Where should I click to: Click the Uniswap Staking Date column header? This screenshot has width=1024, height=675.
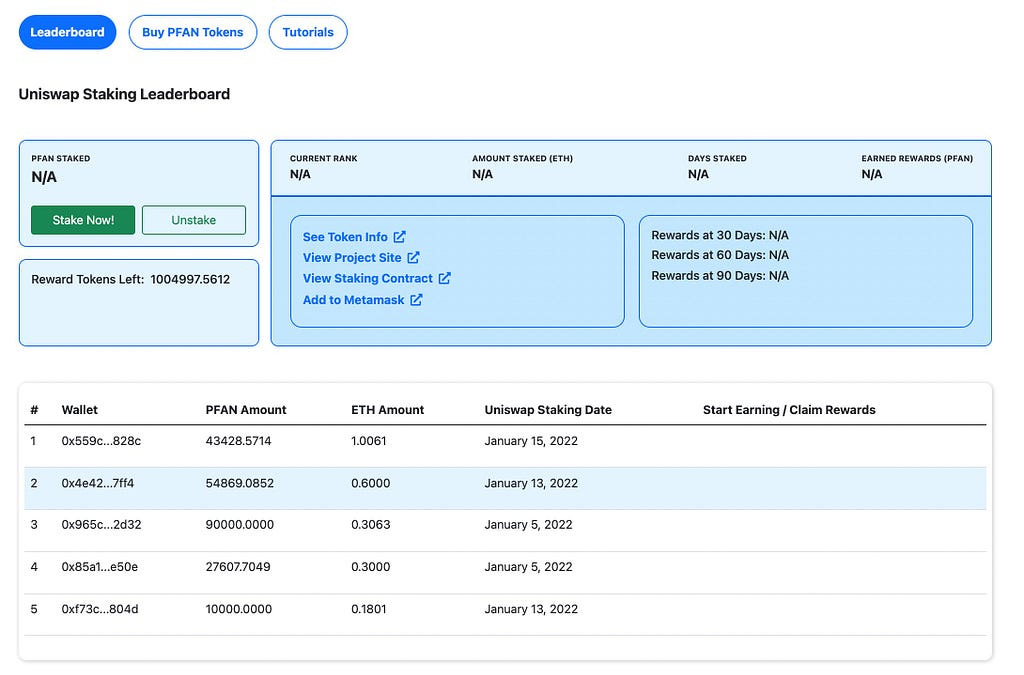[x=548, y=410]
